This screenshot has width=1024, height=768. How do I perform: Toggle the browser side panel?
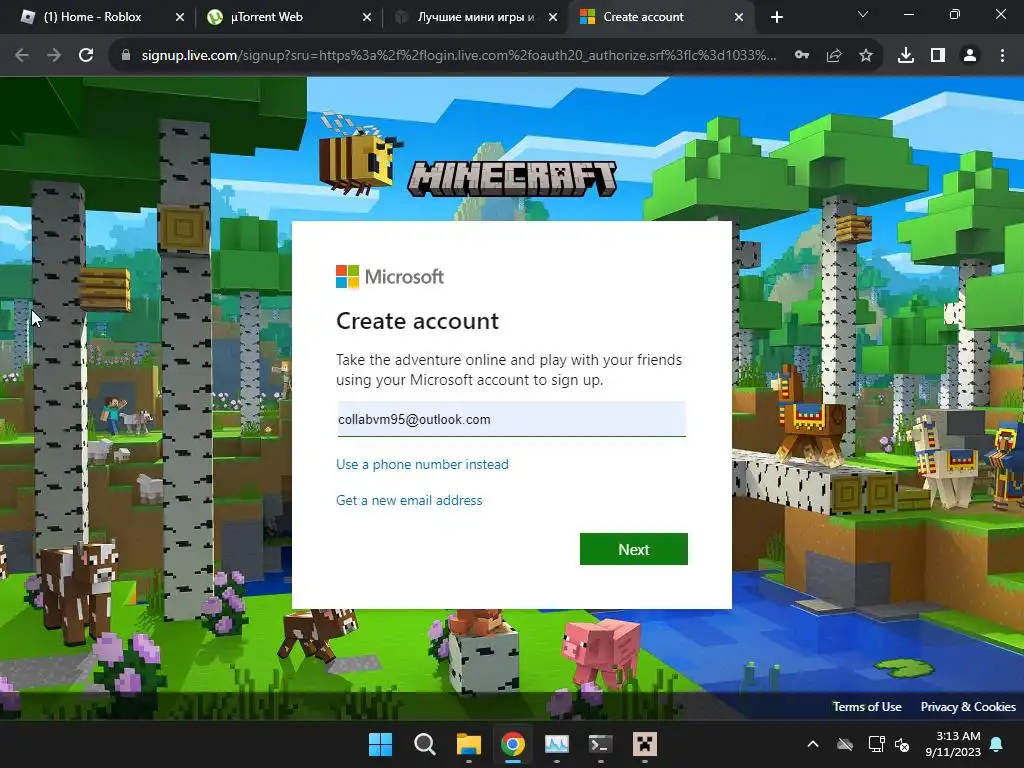pos(938,56)
